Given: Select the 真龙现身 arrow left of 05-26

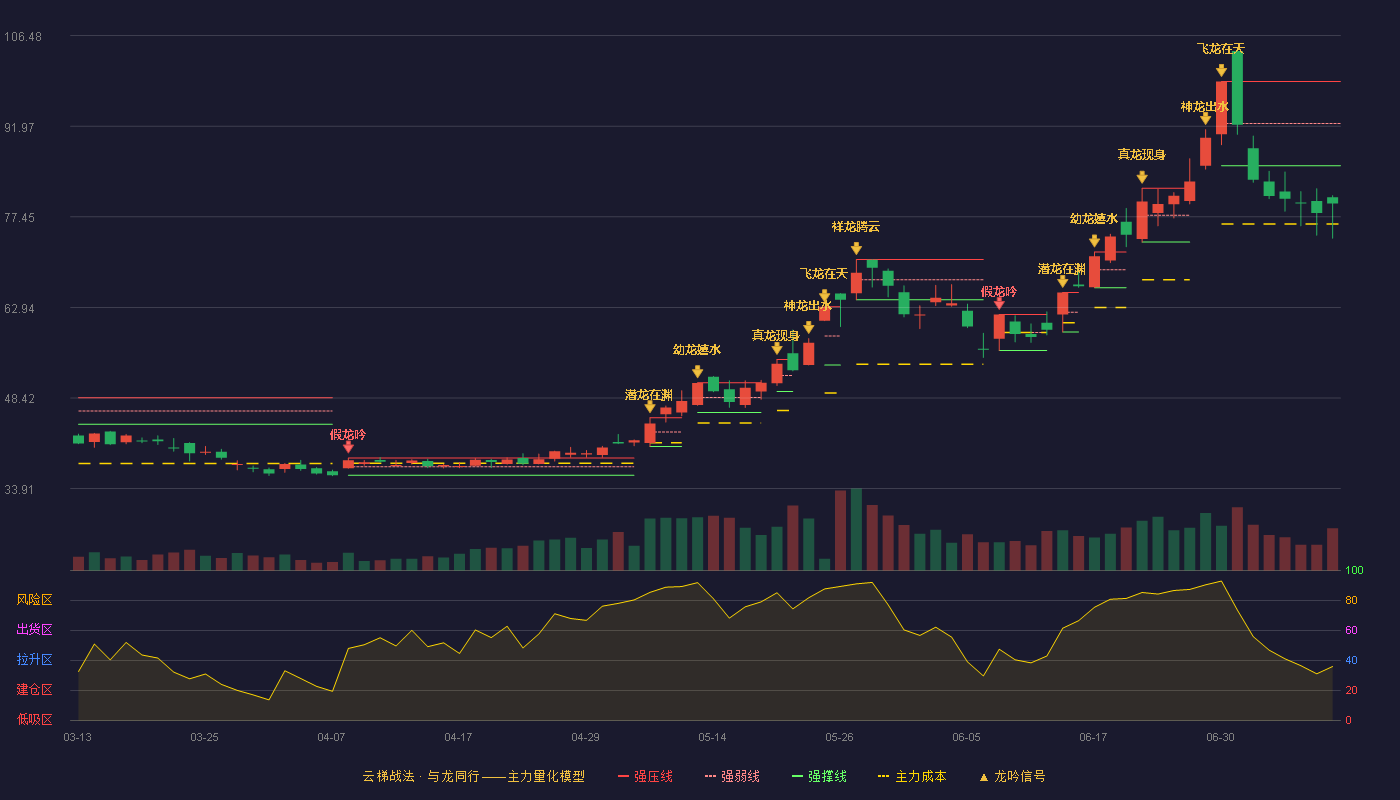Looking at the screenshot, I should 777,348.
